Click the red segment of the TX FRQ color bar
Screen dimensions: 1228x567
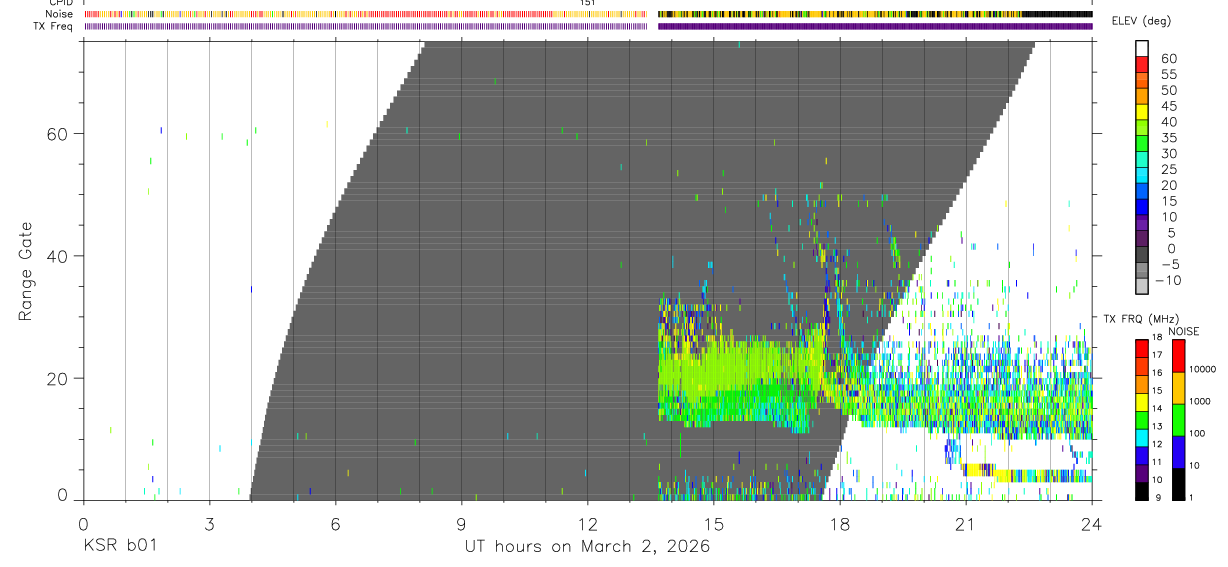pyautogui.click(x=1141, y=348)
